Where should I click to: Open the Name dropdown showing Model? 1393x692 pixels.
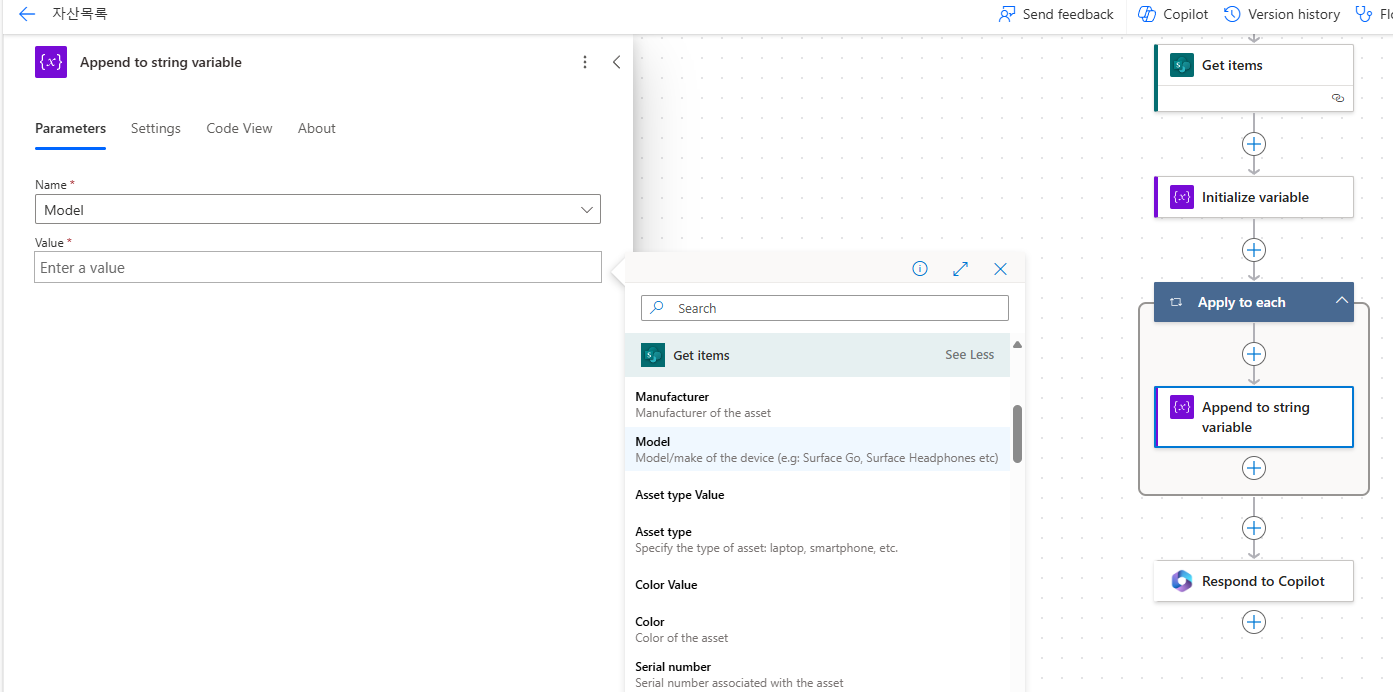(317, 210)
